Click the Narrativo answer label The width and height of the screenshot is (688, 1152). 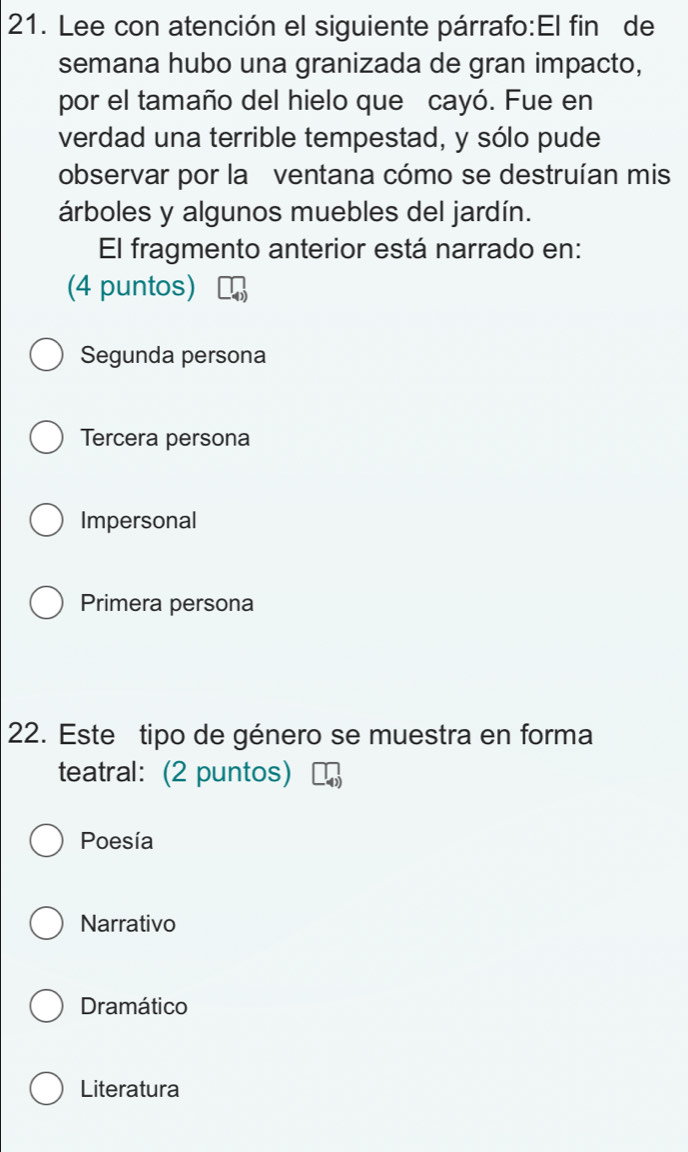coord(129,924)
